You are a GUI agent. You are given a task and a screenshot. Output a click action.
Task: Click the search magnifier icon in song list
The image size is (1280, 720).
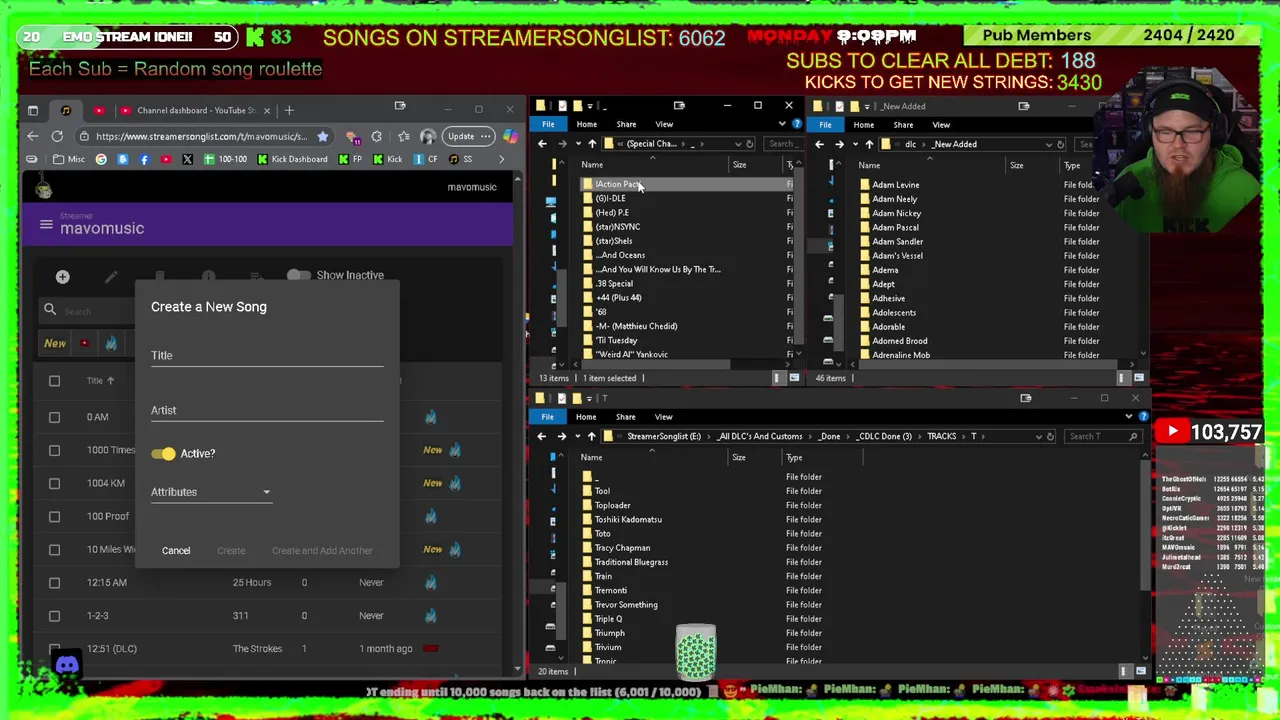click(x=50, y=310)
